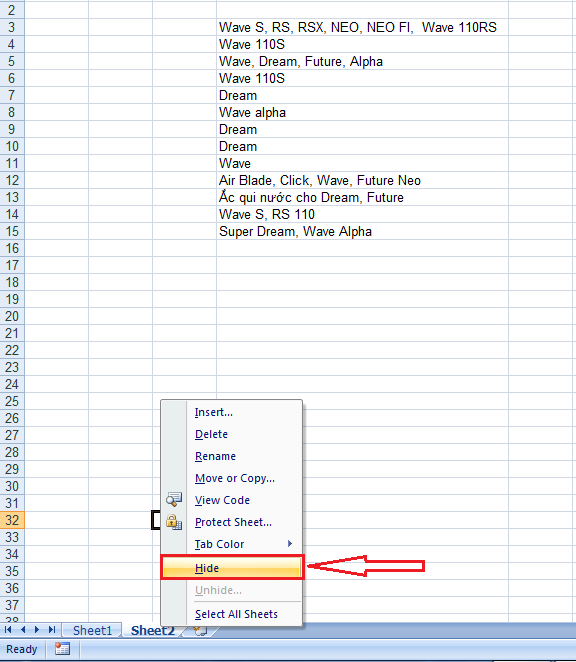Select row header 20

point(12,316)
